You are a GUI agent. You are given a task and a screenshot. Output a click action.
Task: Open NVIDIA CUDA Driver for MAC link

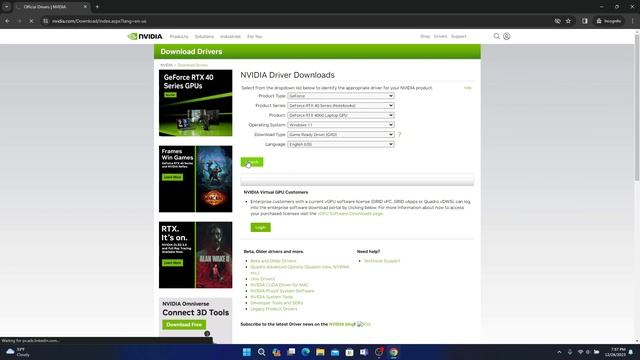coord(280,285)
